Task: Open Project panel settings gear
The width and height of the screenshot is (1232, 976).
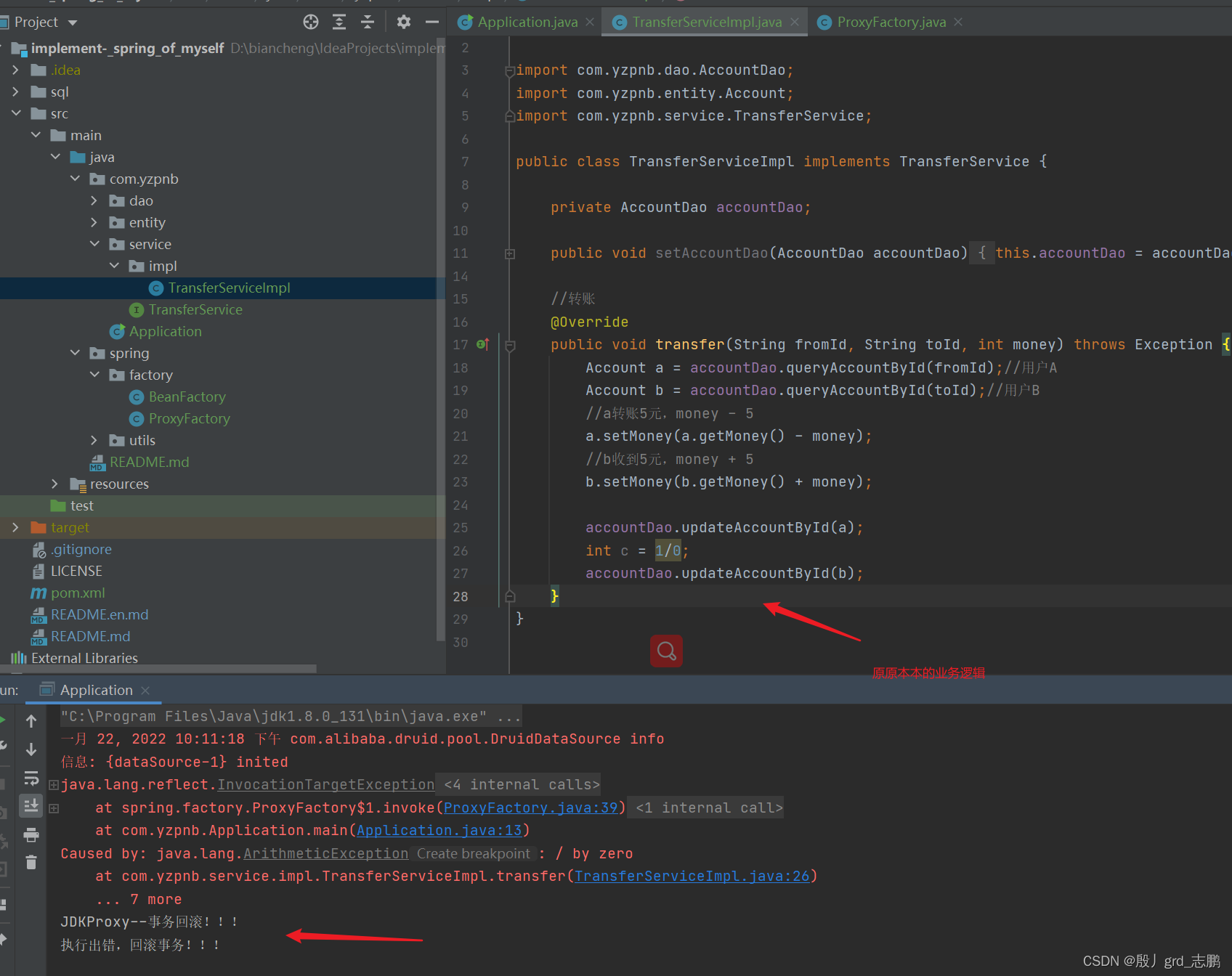Action: click(404, 22)
